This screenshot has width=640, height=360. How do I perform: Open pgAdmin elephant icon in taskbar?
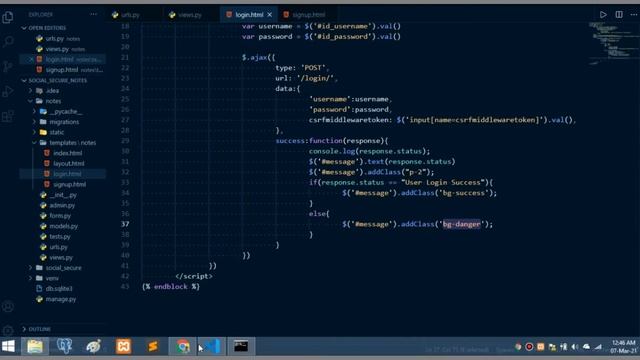(x=64, y=347)
